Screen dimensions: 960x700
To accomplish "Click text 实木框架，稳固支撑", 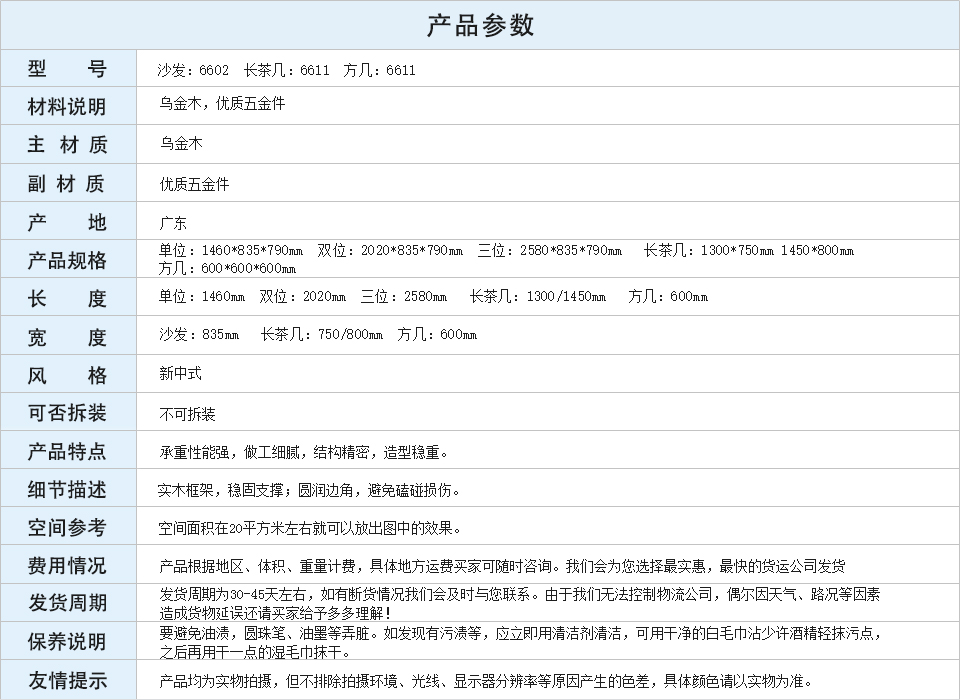I will 221,490.
